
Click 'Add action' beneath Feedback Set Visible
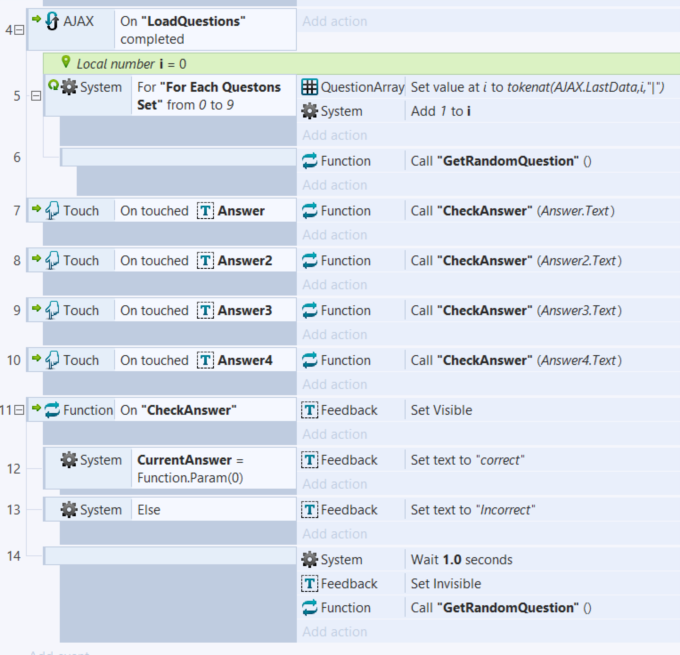(x=335, y=434)
